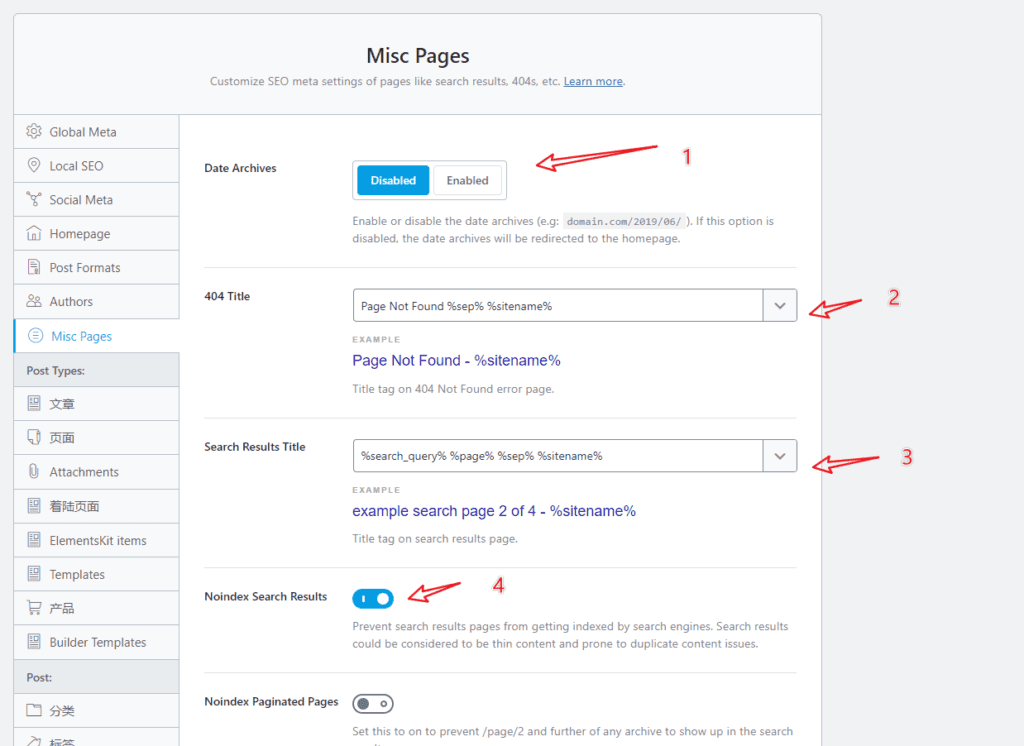Click into the Search Results Title field
Viewport: 1024px width, 746px height.
[558, 456]
